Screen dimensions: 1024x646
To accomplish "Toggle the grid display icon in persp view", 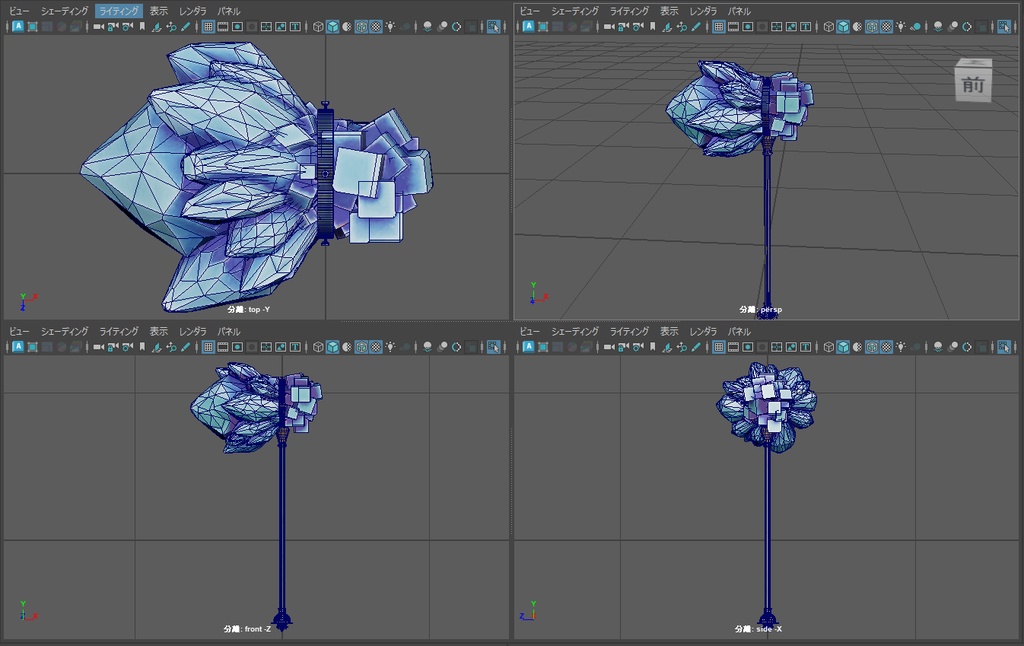I will tap(720, 28).
